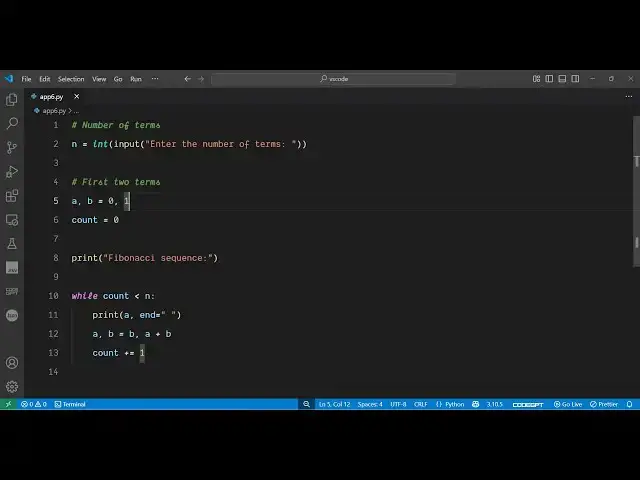Screen dimensions: 640x480
Task: Open the round bun icon in the activity bar
Action: pos(12,315)
